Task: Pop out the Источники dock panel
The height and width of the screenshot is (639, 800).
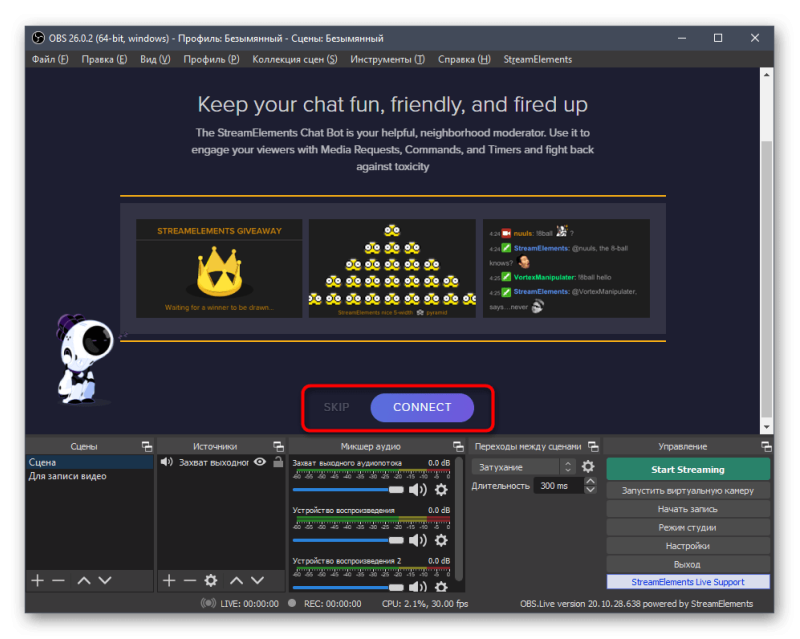Action: coord(279,447)
